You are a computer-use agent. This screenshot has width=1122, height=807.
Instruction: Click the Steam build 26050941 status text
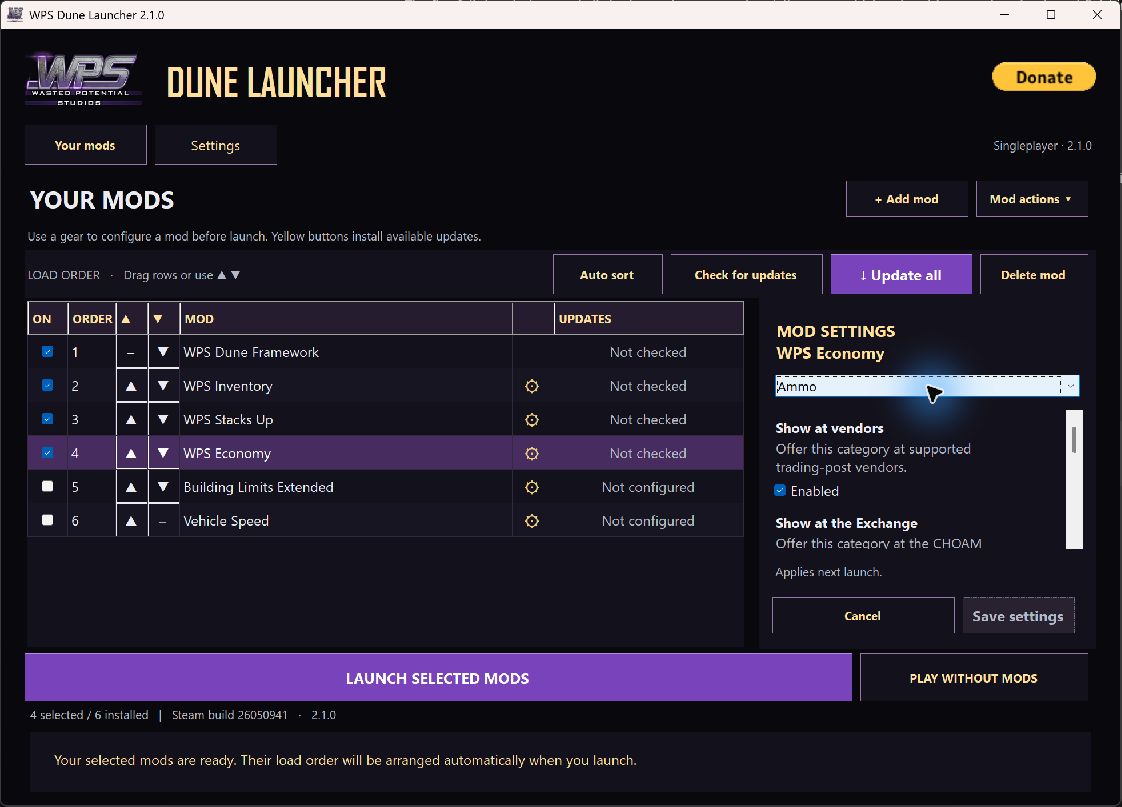[x=230, y=715]
